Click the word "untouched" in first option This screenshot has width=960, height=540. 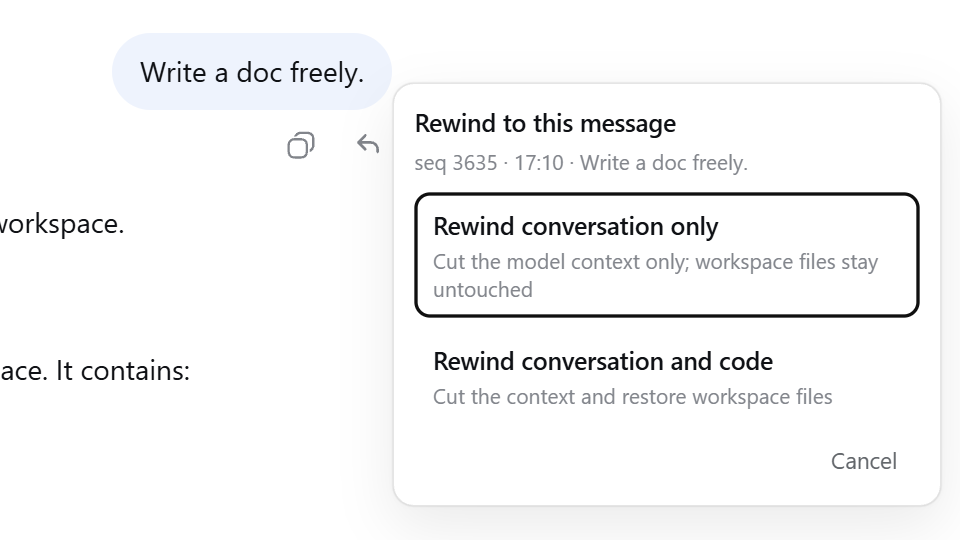tap(482, 290)
